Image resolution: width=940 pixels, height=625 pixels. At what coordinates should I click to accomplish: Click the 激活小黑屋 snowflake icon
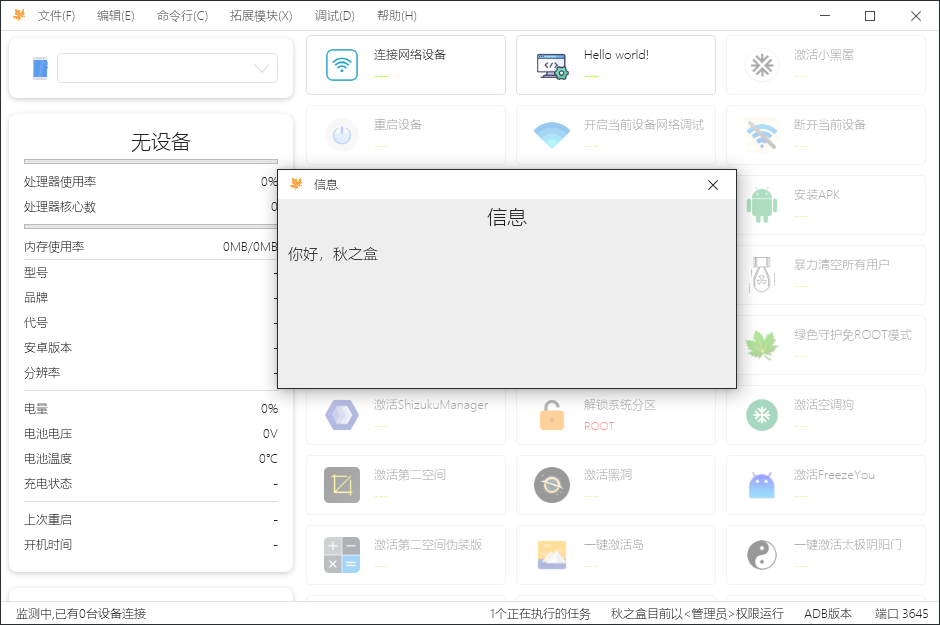(x=762, y=65)
